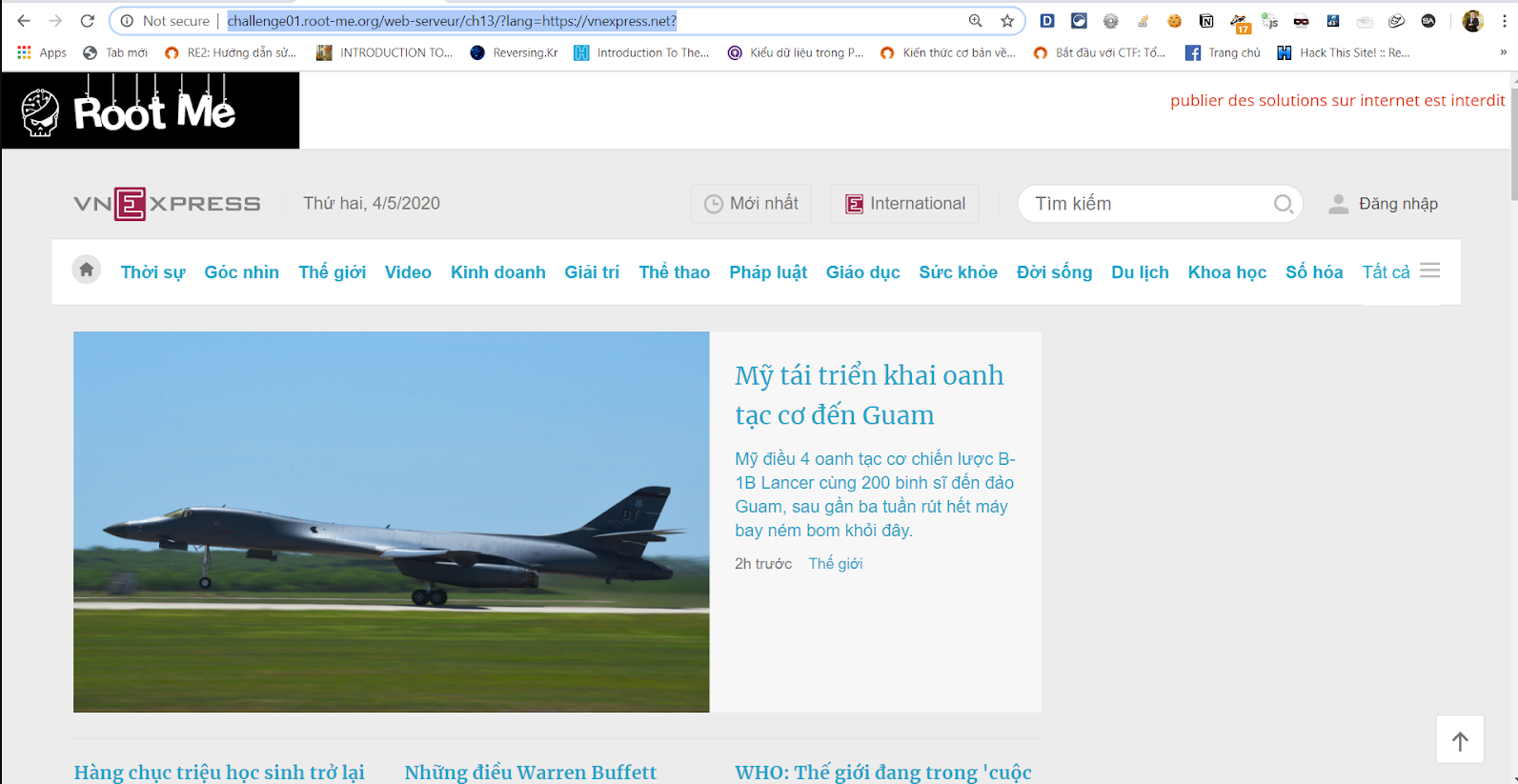Open the Facebook 'Trang chủ' bookmark
This screenshot has width=1518, height=784.
coord(1223,53)
